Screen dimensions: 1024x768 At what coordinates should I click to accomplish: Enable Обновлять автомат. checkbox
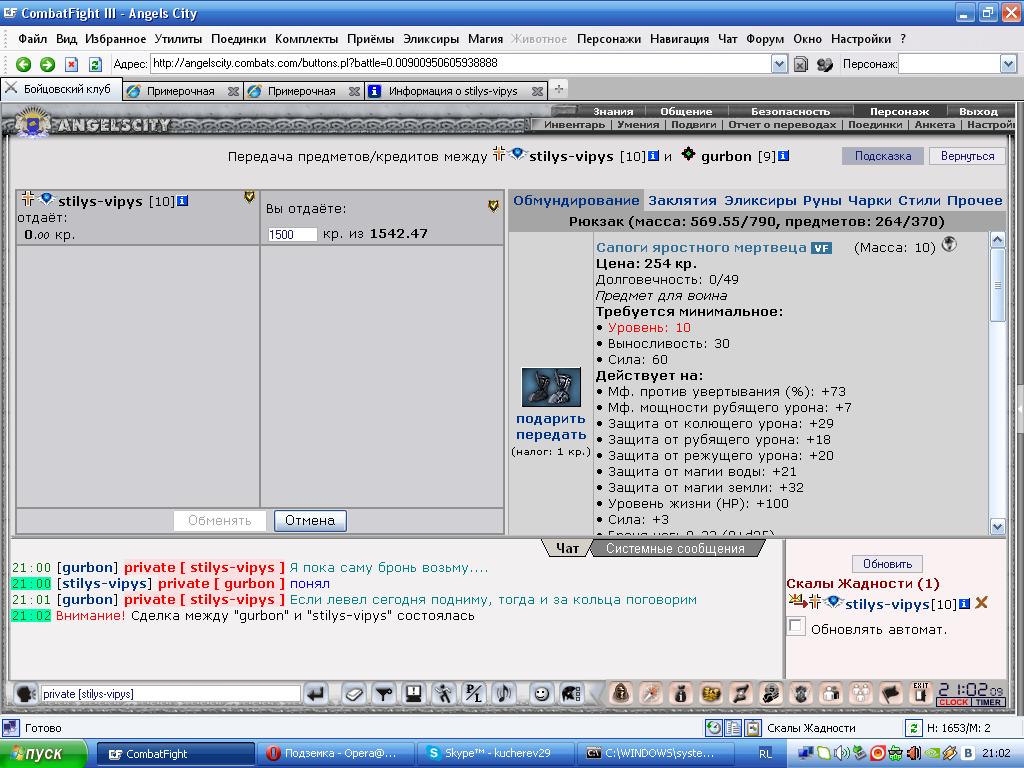pyautogui.click(x=795, y=626)
